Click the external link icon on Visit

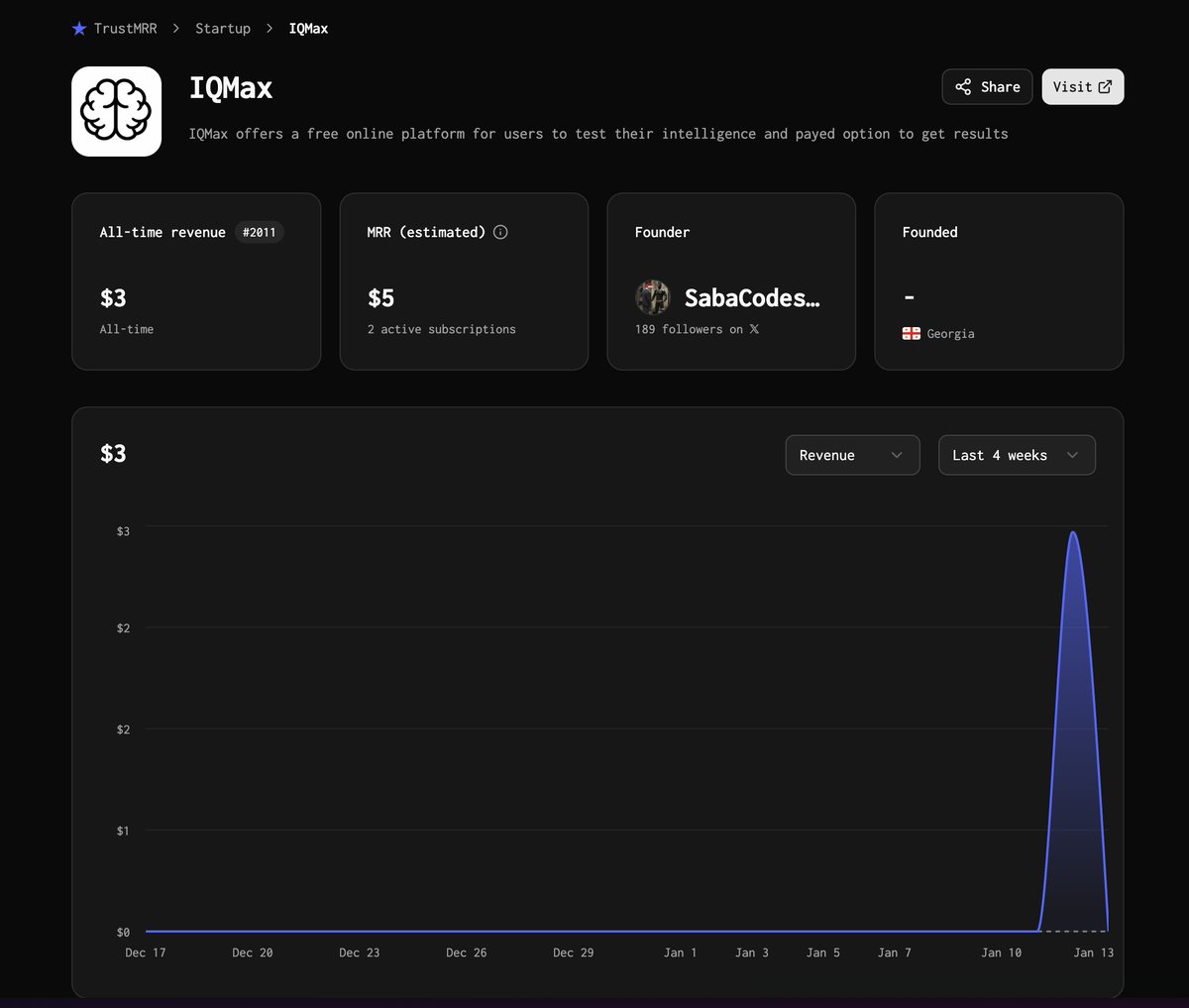1105,87
